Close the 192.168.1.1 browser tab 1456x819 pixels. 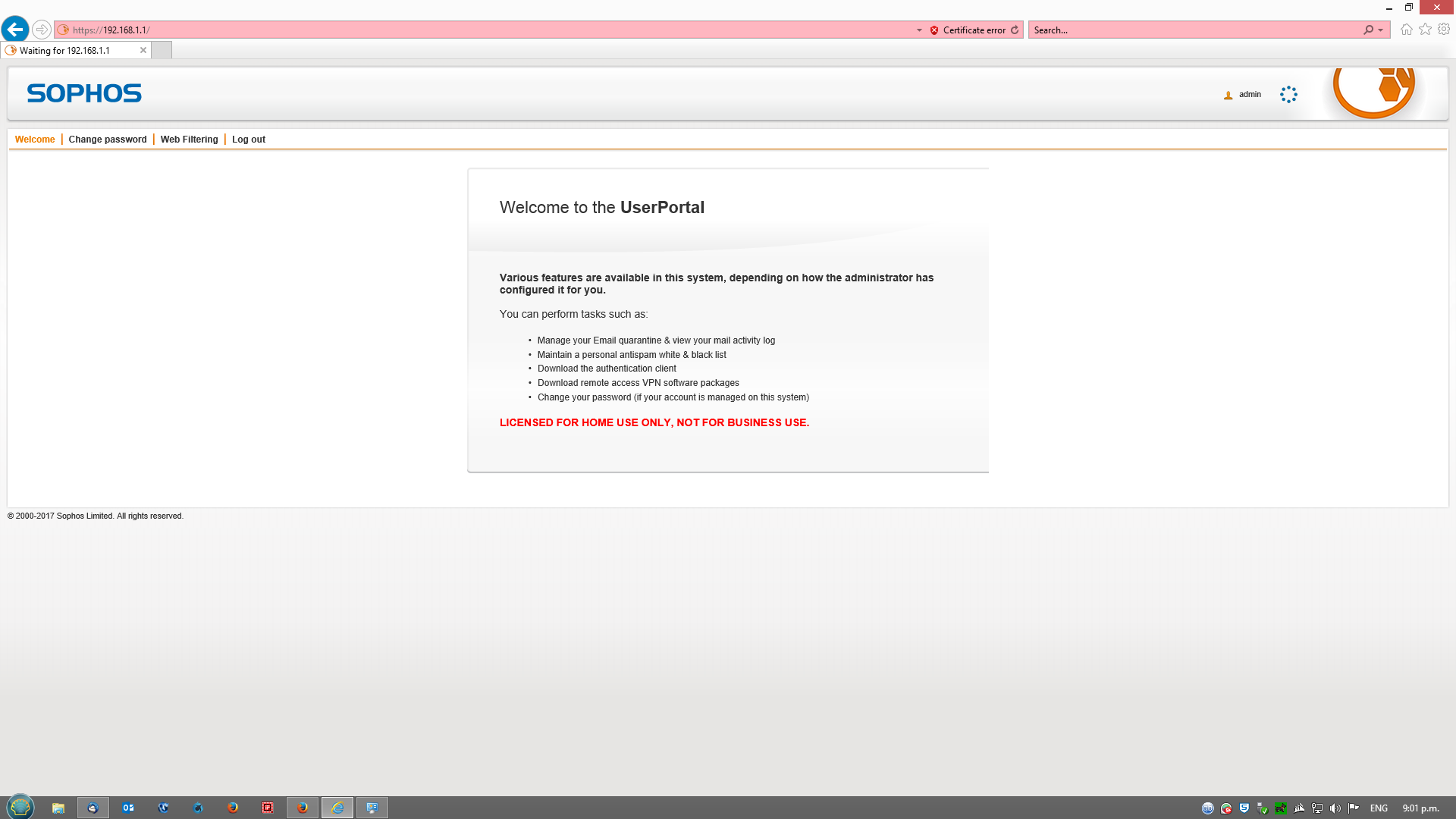(x=143, y=51)
